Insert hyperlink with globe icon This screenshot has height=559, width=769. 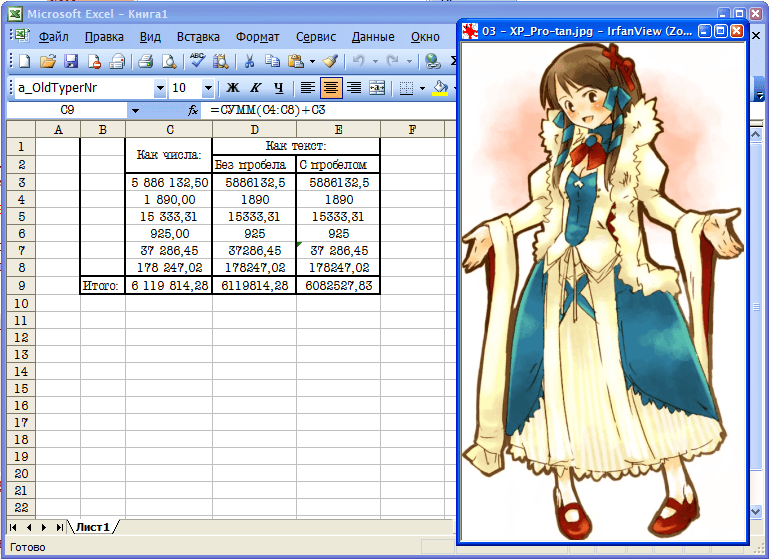(433, 61)
